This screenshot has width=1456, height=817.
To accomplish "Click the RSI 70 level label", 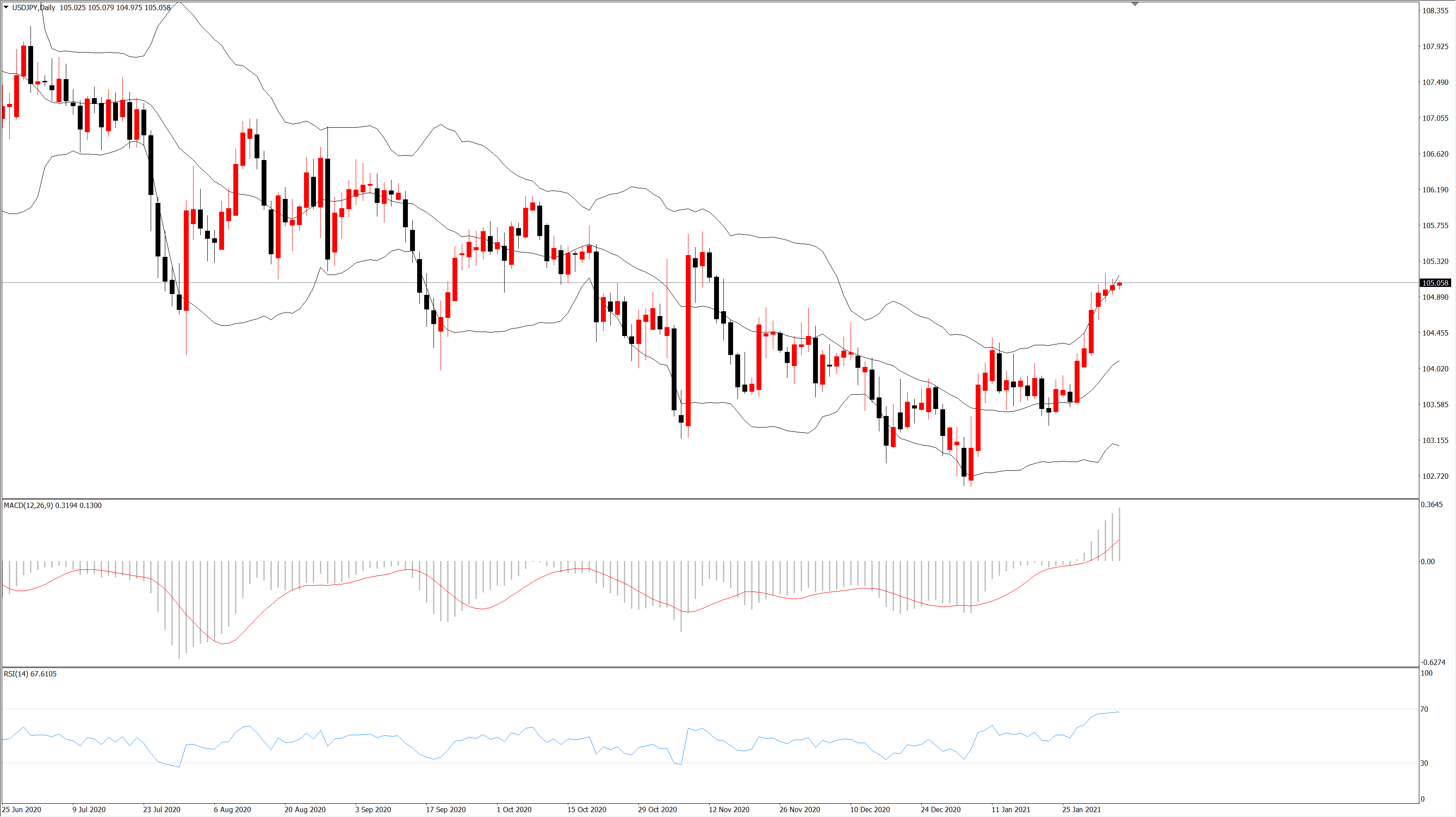I will coord(1424,709).
